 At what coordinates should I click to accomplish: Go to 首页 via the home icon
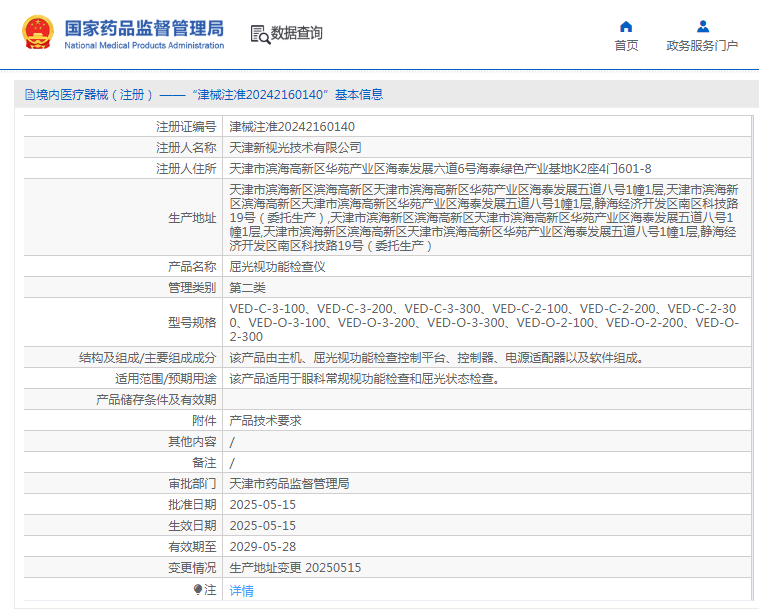point(626,26)
